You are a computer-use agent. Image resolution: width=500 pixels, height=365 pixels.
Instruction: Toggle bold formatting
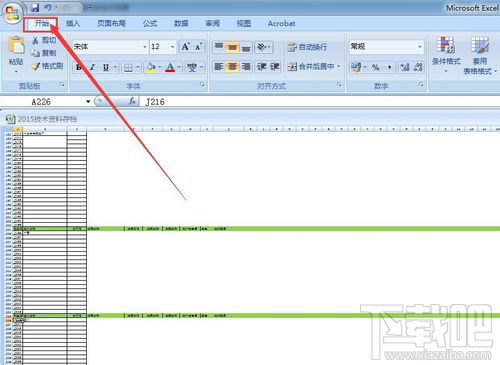coord(79,67)
